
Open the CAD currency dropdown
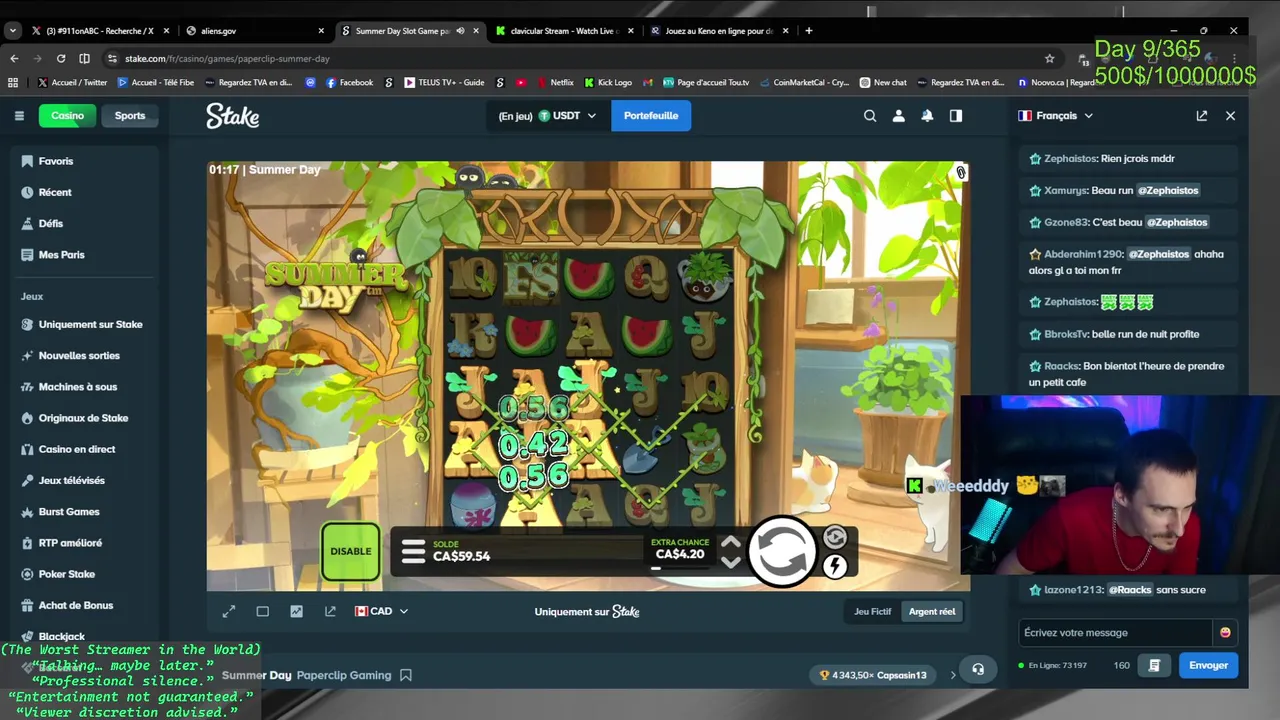pyautogui.click(x=382, y=611)
